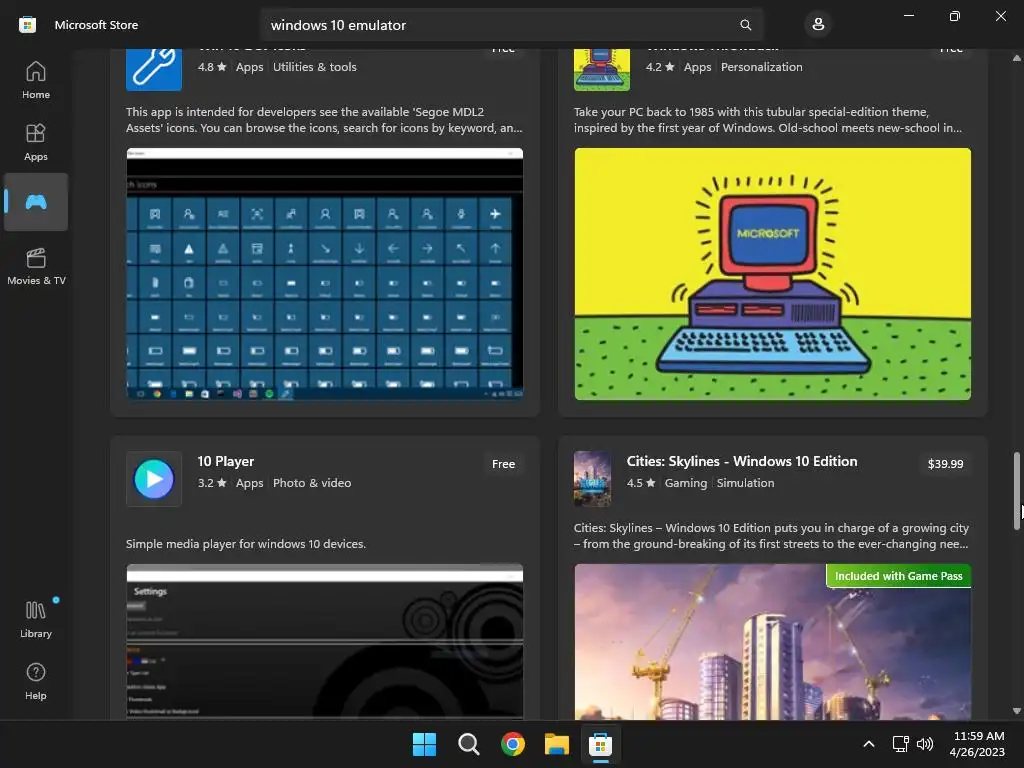Open network status icon in tray
Viewport: 1024px width, 768px height.
pyautogui.click(x=901, y=744)
